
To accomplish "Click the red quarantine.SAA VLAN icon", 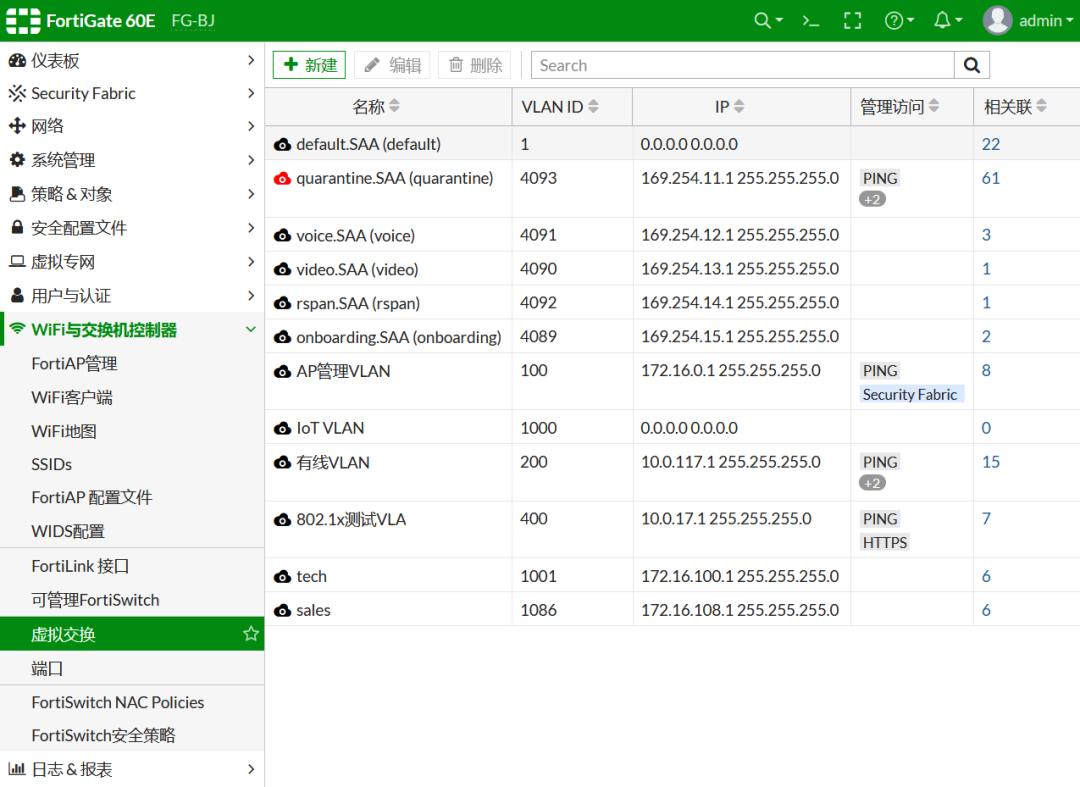I will pyautogui.click(x=282, y=179).
